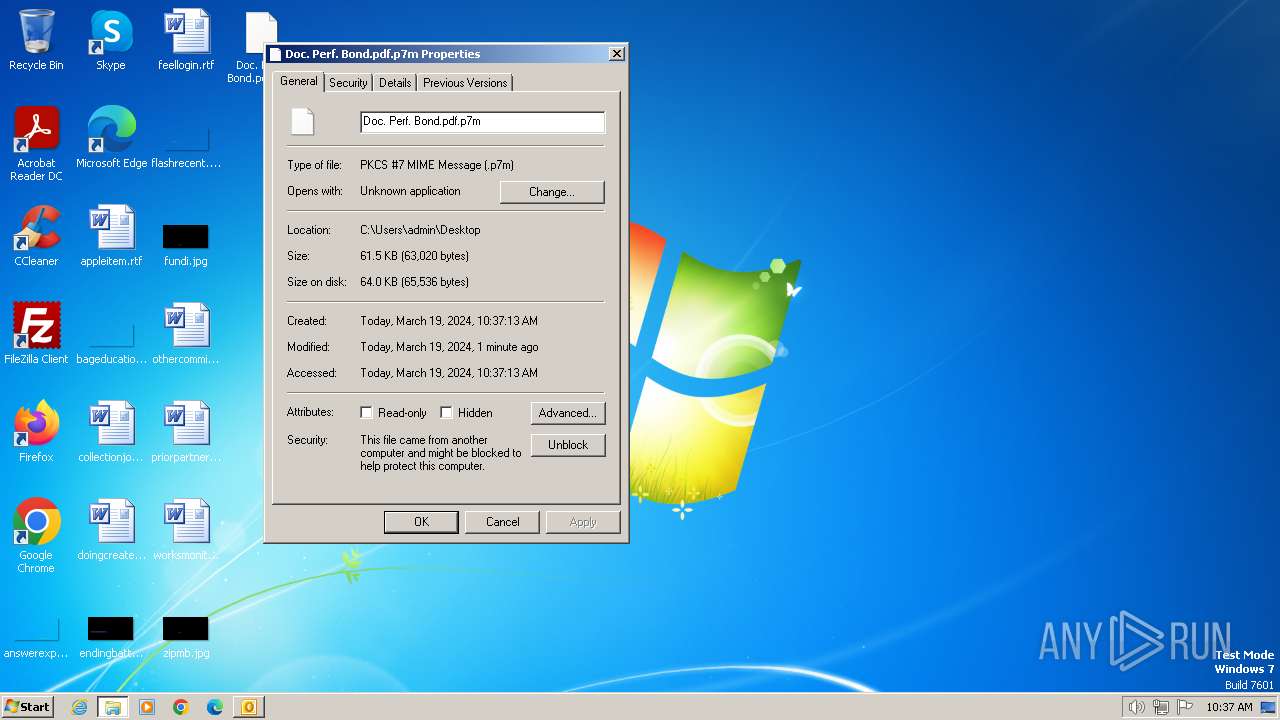Viewport: 1280px width, 720px height.
Task: Select the othercommi... document icon
Action: coord(186,334)
